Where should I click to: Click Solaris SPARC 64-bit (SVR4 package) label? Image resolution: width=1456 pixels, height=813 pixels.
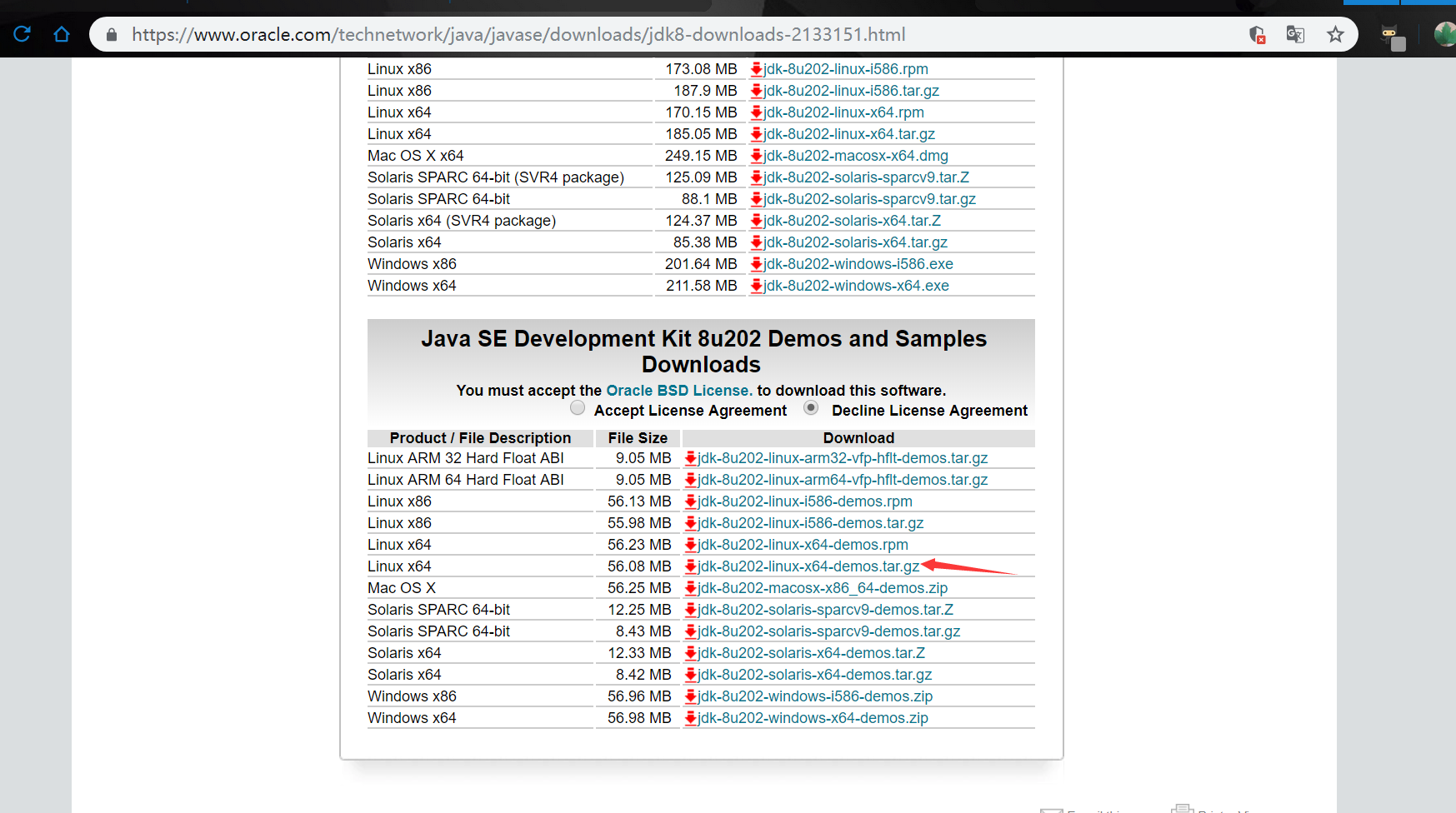point(496,177)
